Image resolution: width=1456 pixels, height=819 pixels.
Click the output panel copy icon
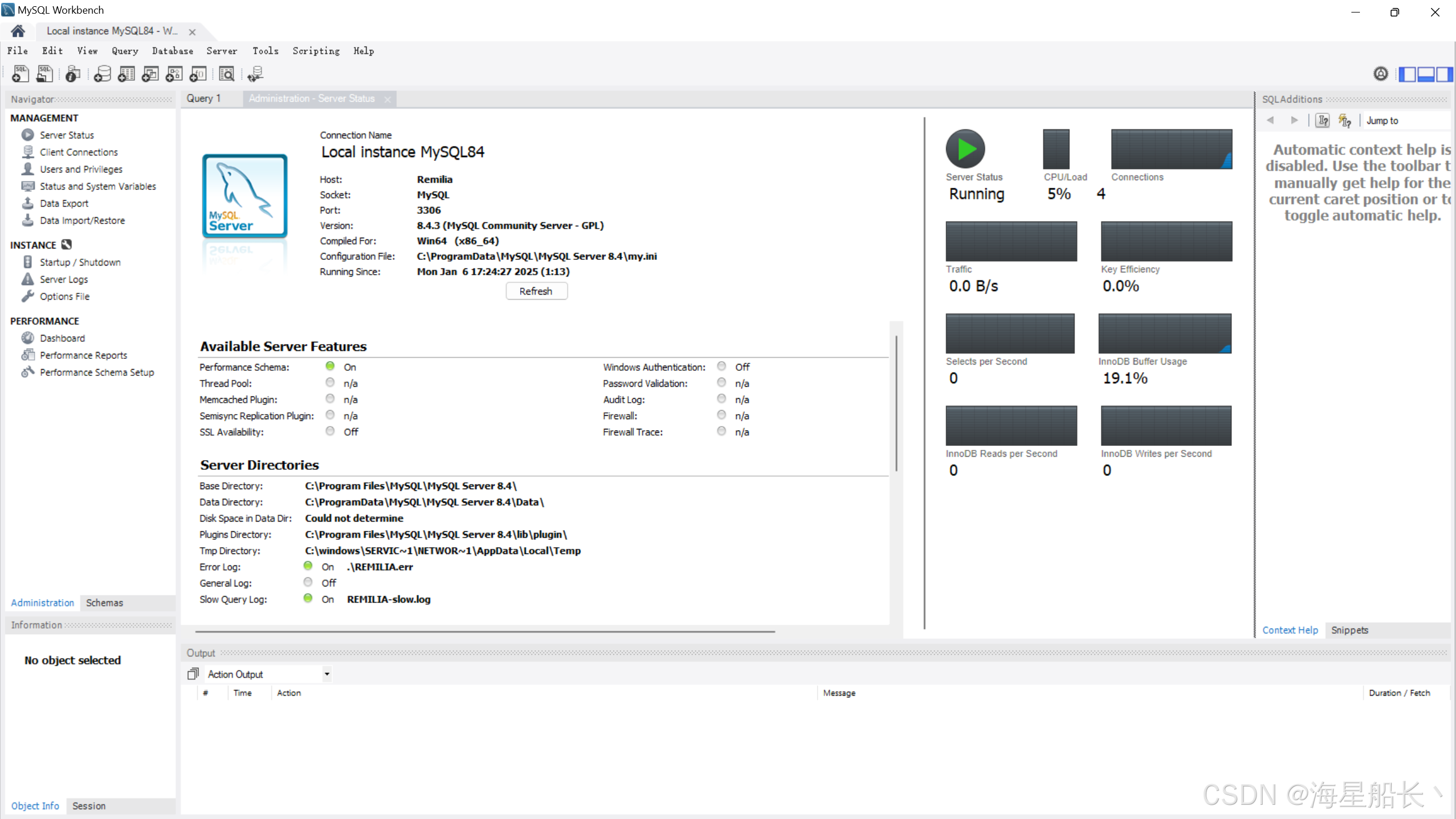pyautogui.click(x=193, y=674)
